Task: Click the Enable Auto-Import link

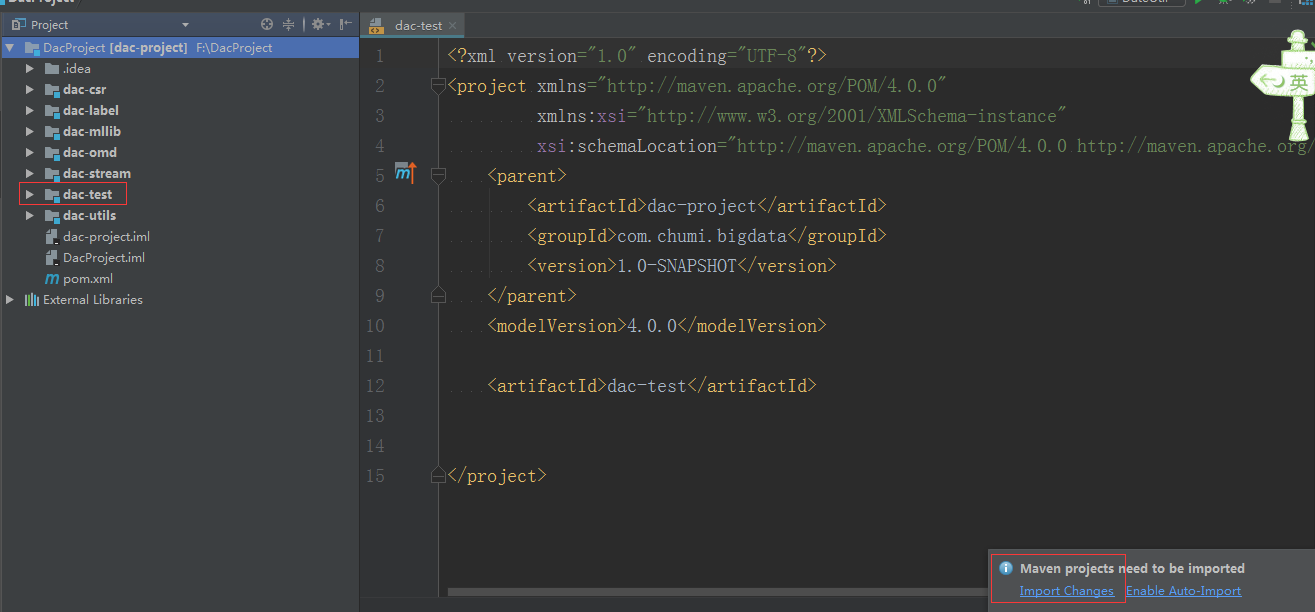Action: (1183, 591)
